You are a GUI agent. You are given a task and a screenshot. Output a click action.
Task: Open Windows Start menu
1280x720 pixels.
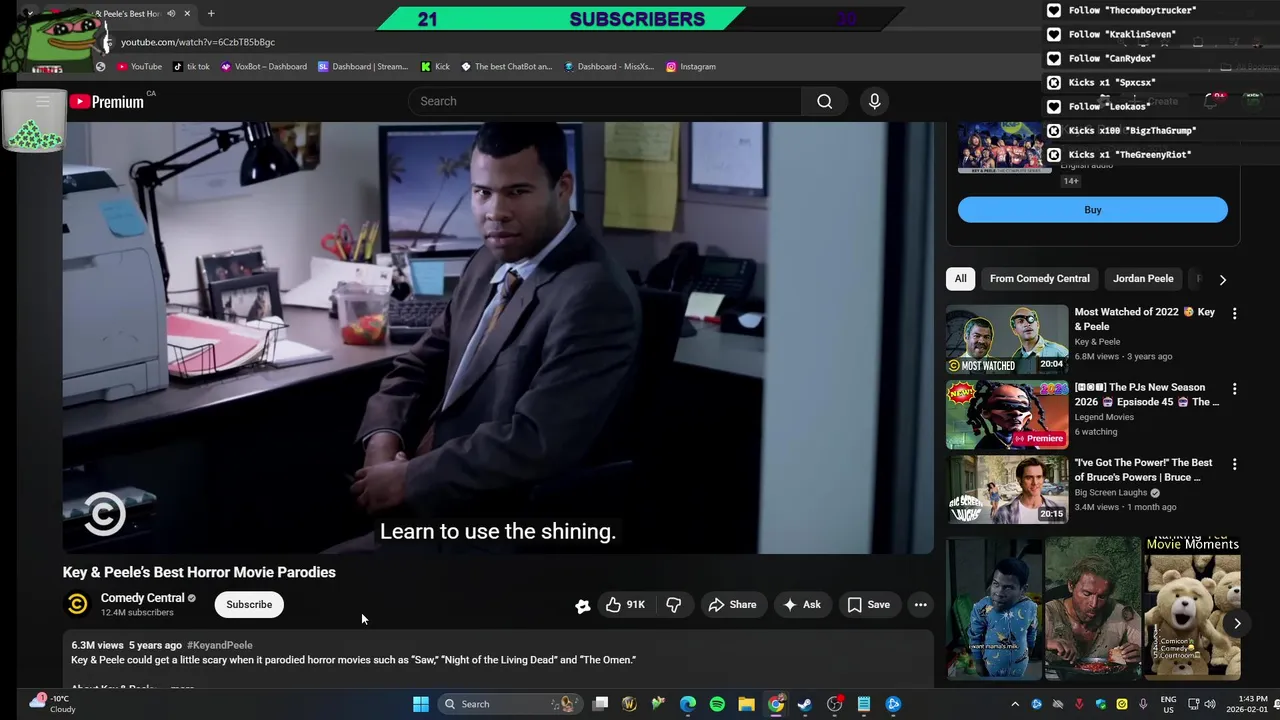[421, 704]
